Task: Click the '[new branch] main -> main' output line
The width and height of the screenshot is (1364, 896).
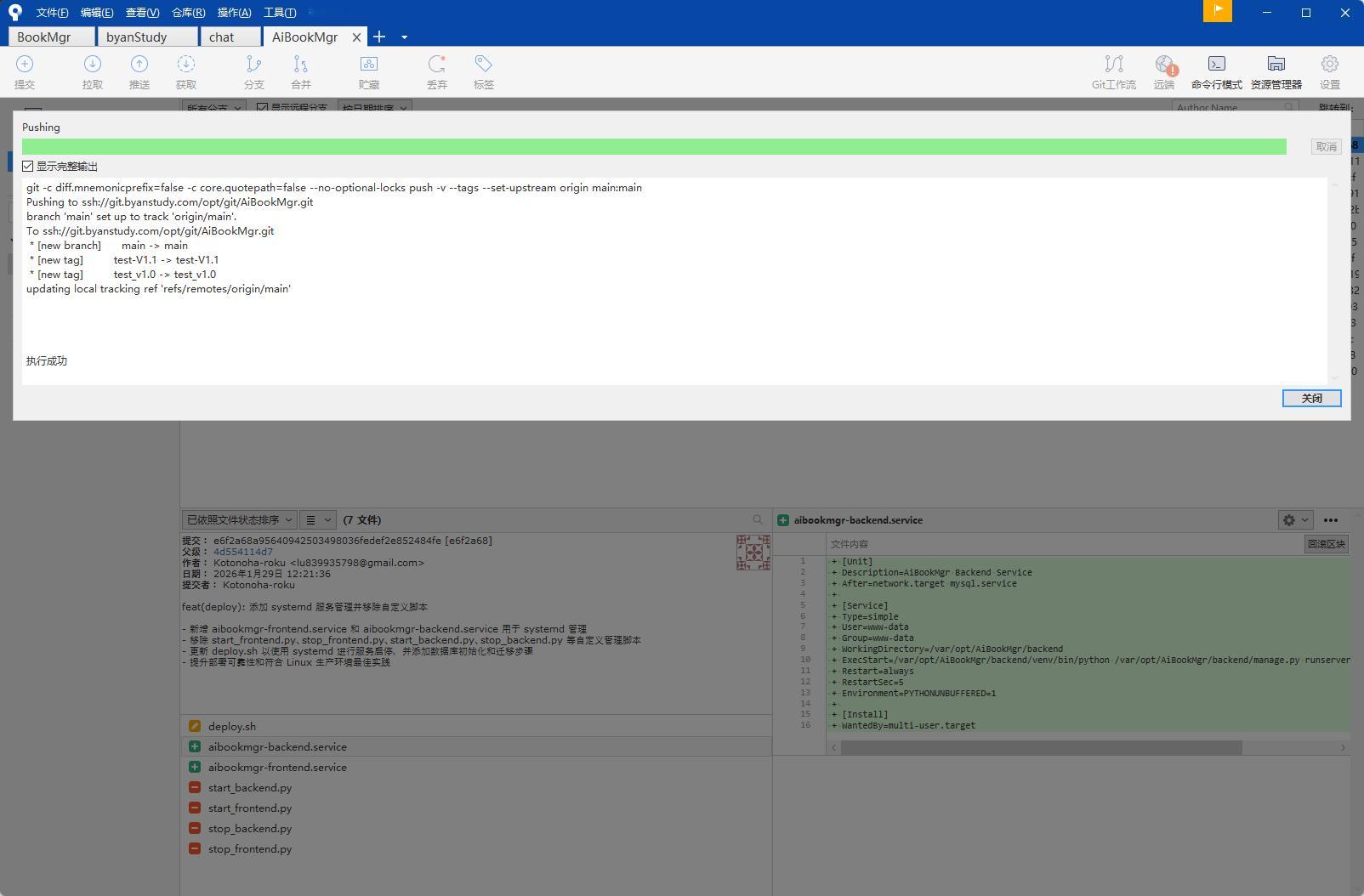Action: point(109,246)
